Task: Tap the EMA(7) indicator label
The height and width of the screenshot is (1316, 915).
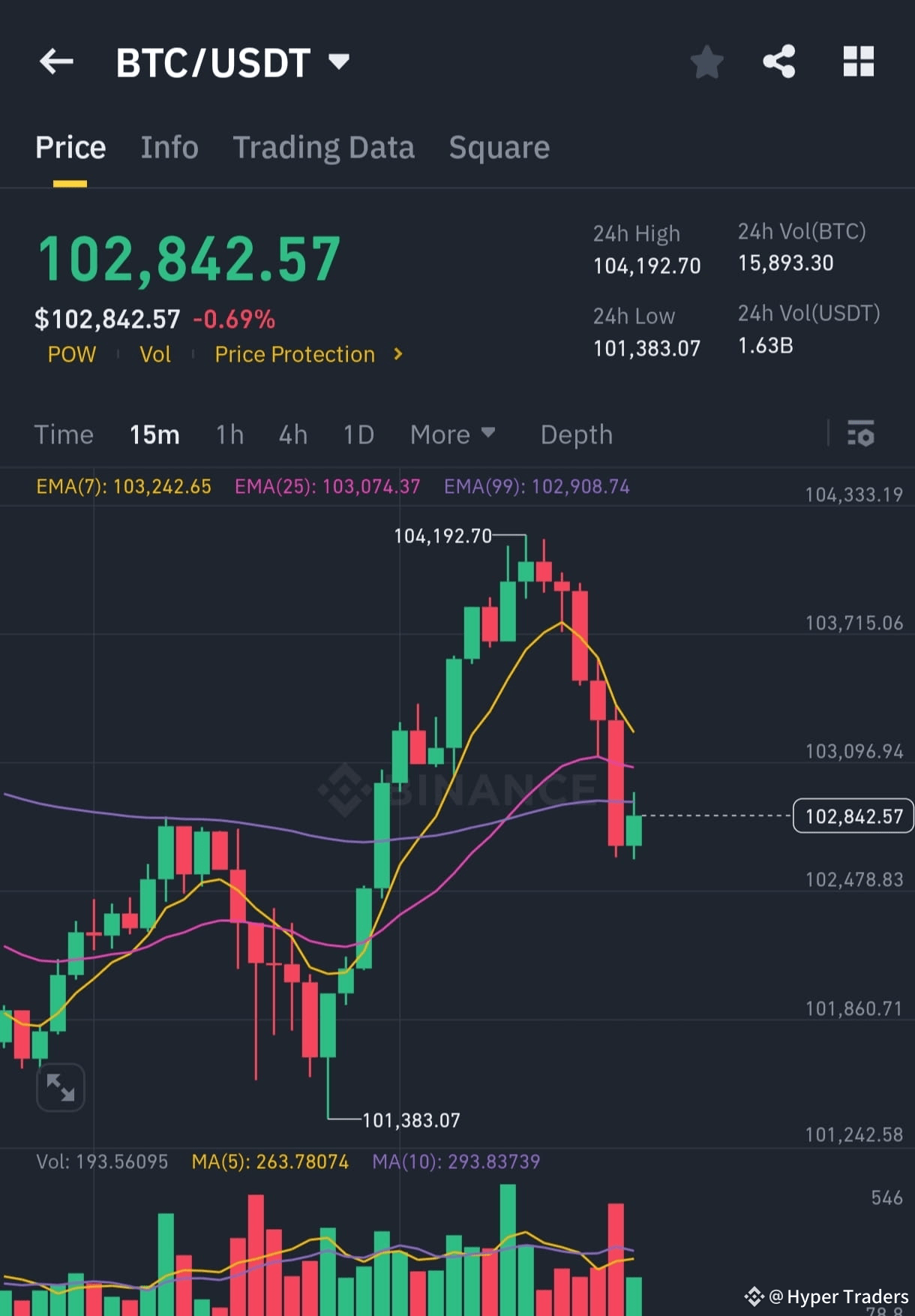Action: click(123, 486)
